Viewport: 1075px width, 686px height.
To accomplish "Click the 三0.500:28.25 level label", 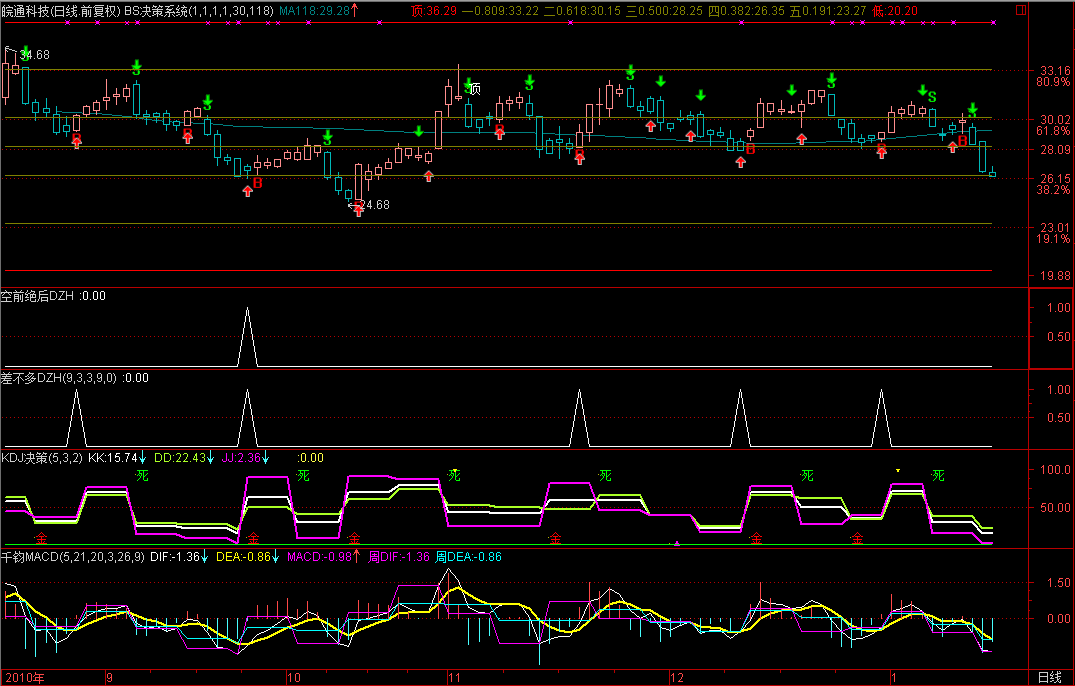I will pos(664,11).
